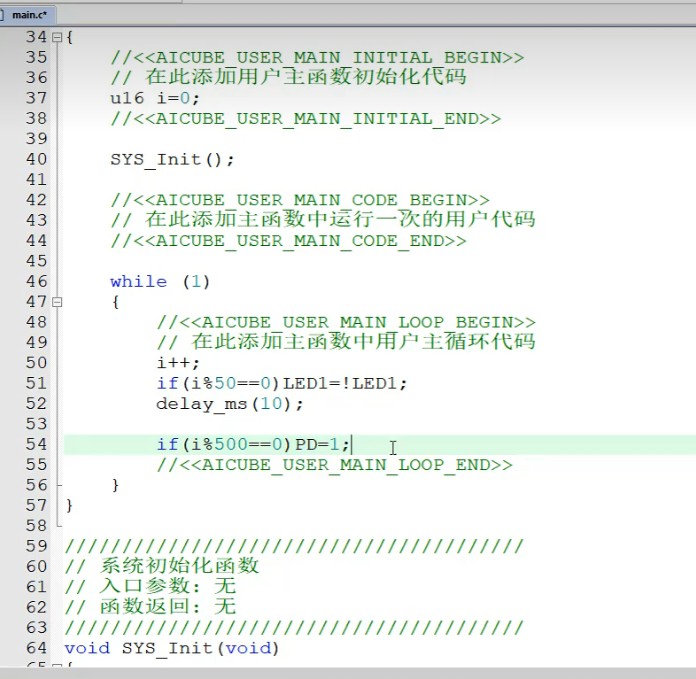This screenshot has width=696, height=679.
Task: Switch to the main.c* file tab
Action: coord(30,14)
